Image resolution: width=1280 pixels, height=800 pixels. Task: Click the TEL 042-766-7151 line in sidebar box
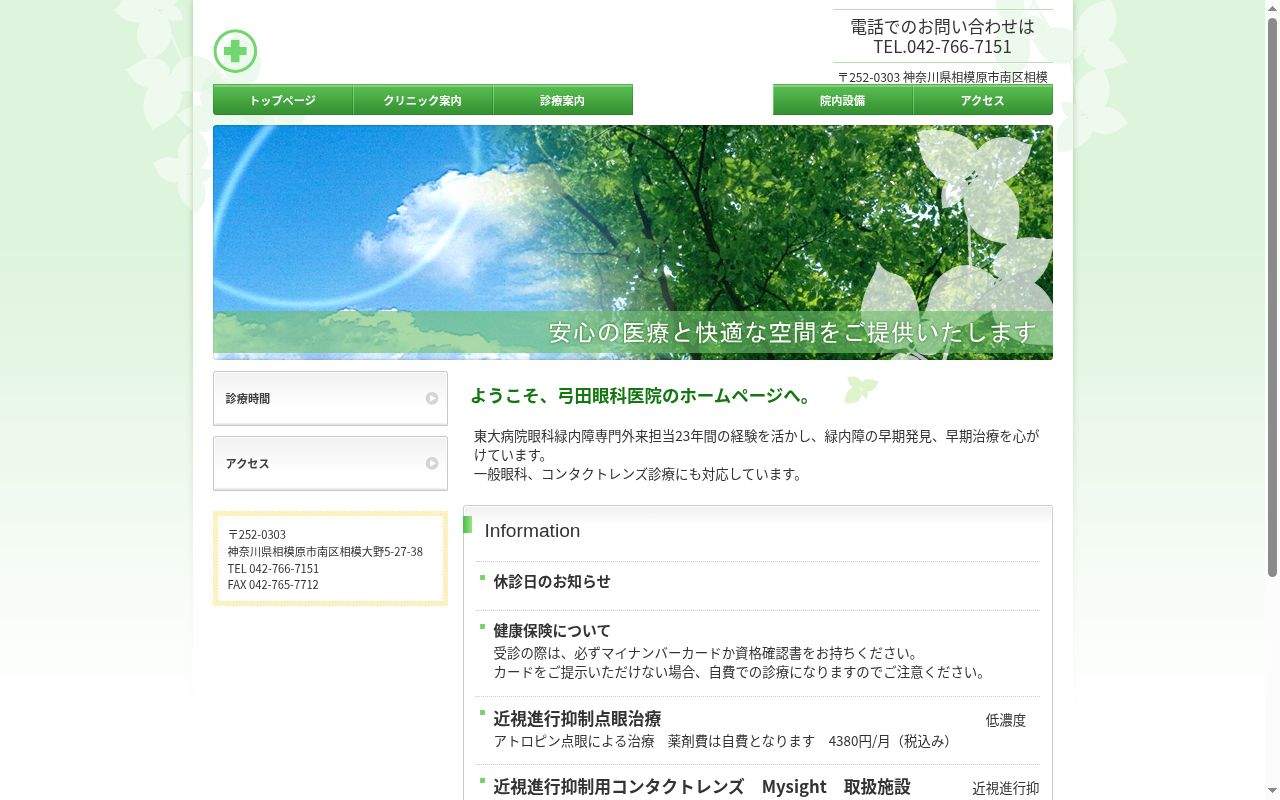coord(273,568)
